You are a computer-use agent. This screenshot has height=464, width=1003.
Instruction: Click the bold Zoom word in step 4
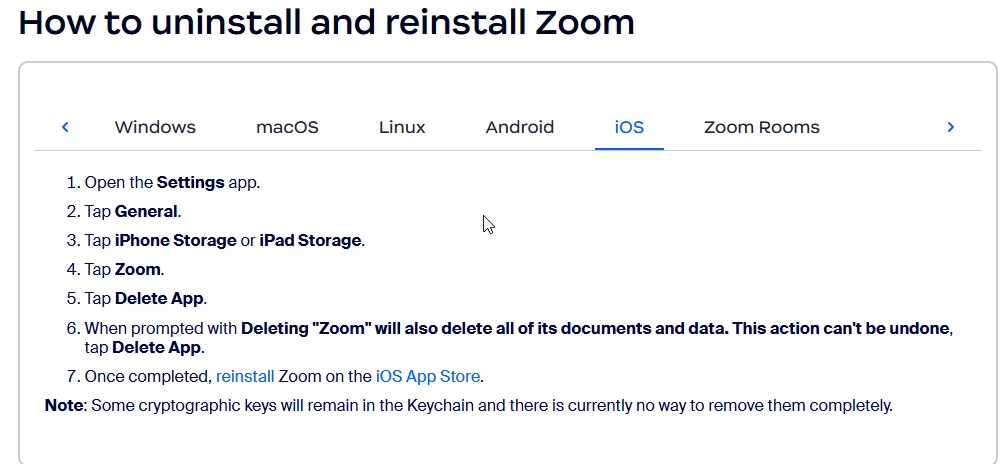[138, 269]
